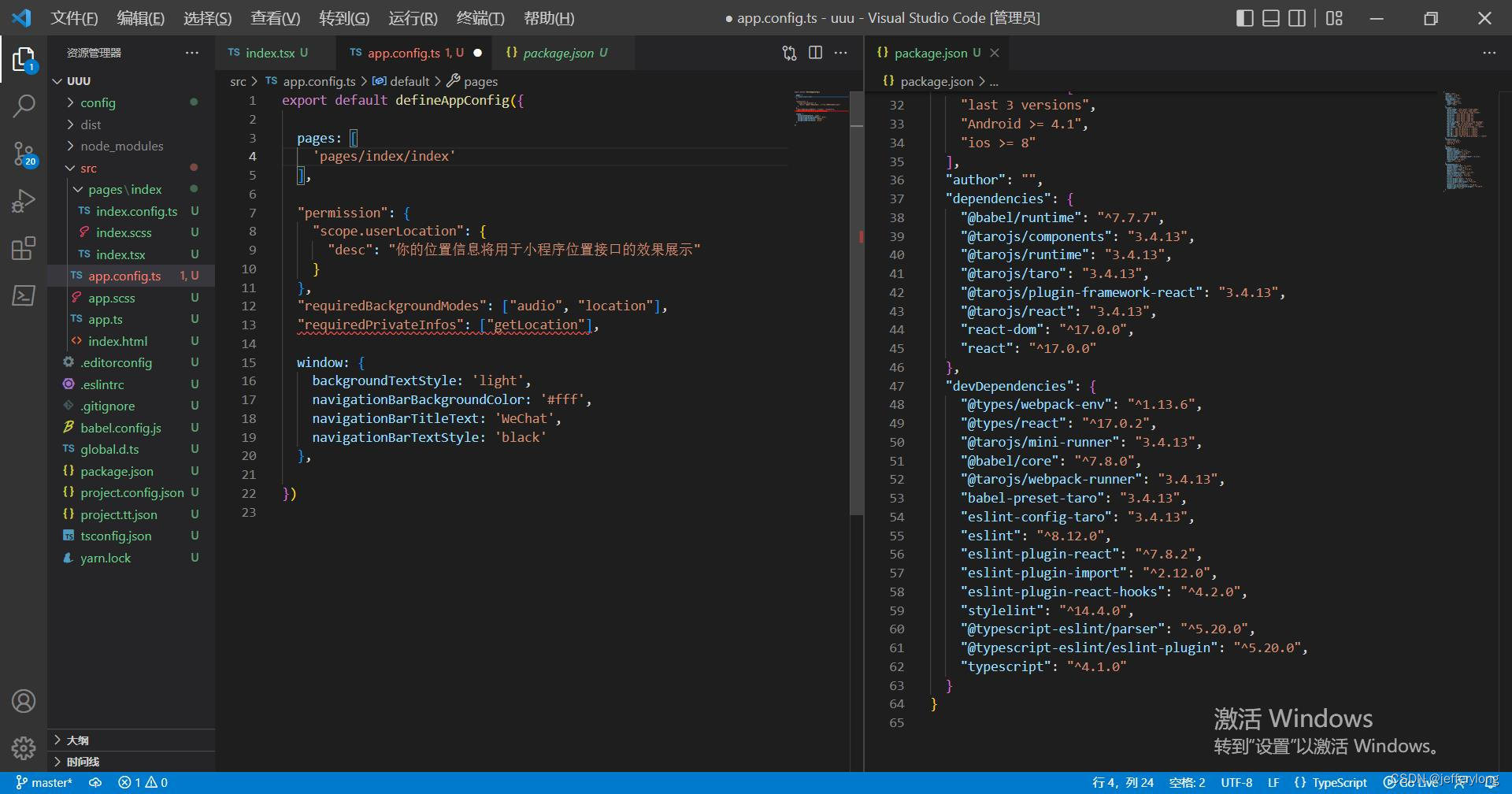
Task: Toggle bottom panel layout icon
Action: (x=1271, y=18)
